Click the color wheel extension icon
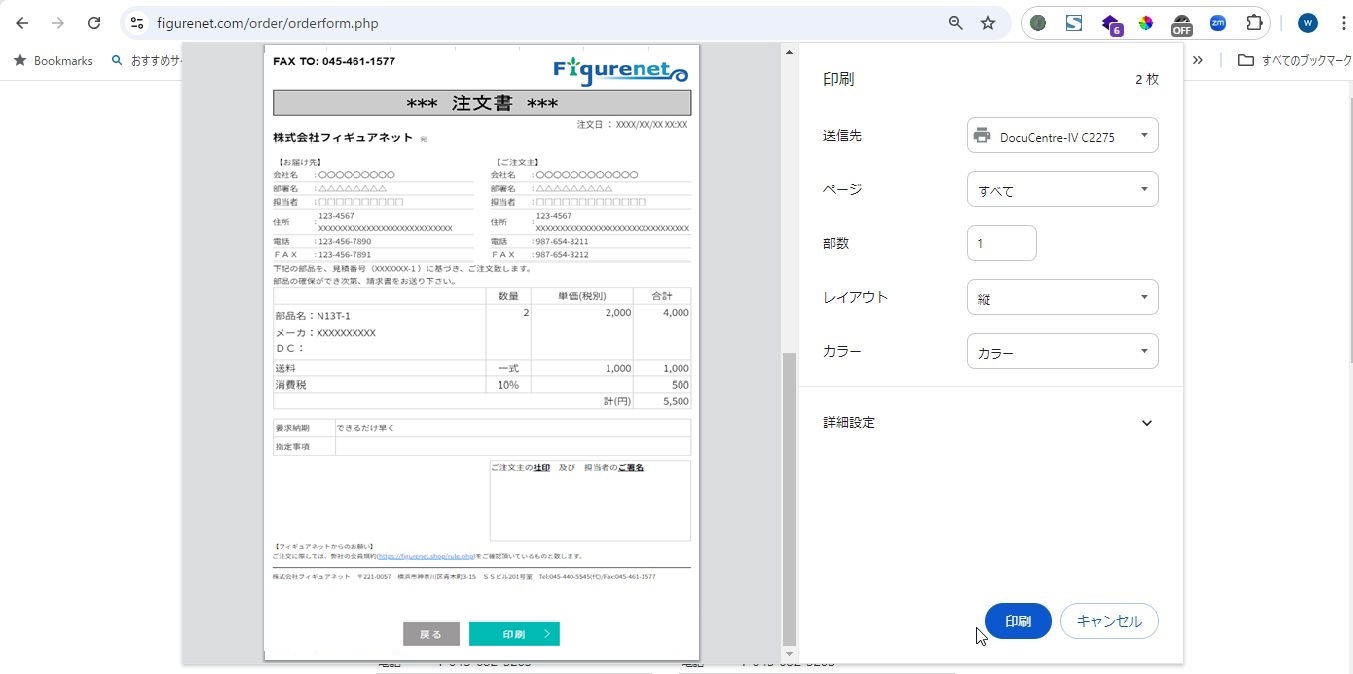Image resolution: width=1353 pixels, height=674 pixels. 1145,23
